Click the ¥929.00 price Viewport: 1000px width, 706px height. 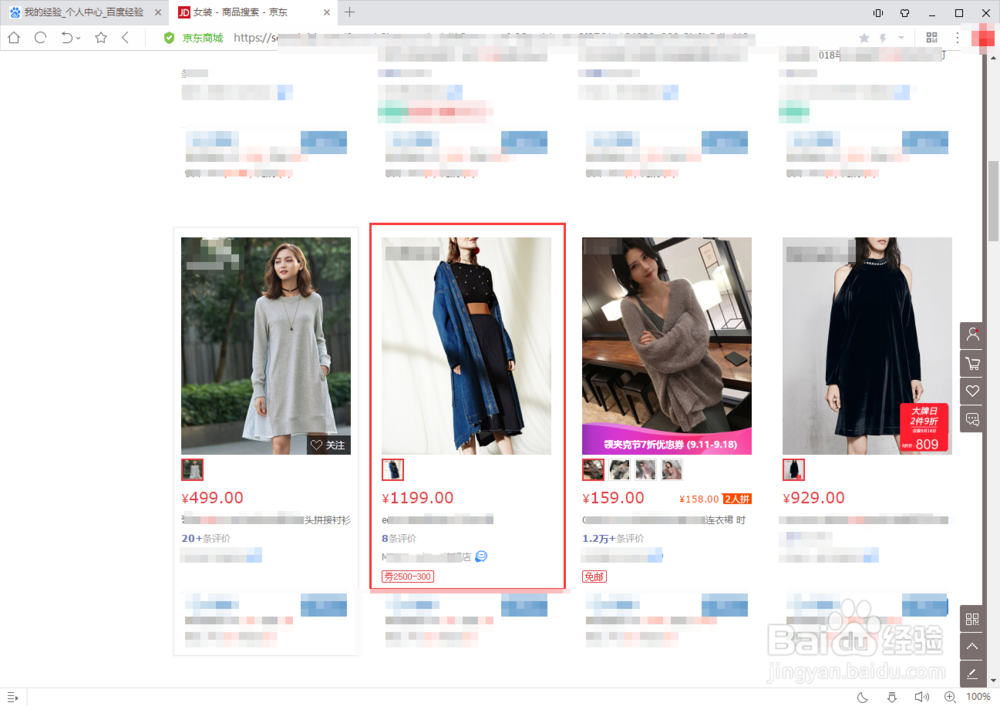click(813, 497)
